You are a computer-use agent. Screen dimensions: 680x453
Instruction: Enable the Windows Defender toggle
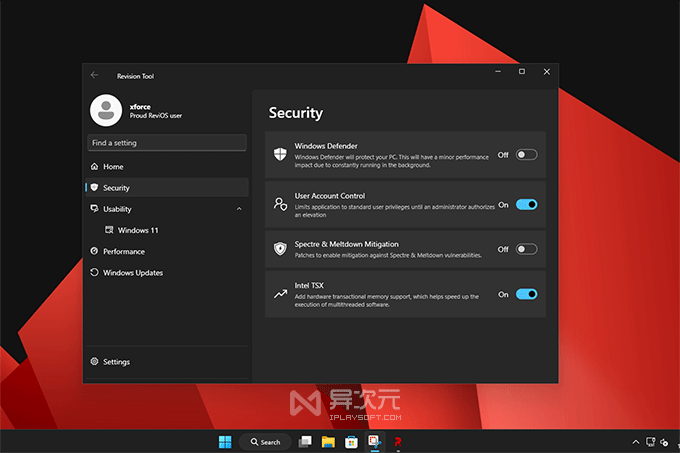tap(526, 155)
